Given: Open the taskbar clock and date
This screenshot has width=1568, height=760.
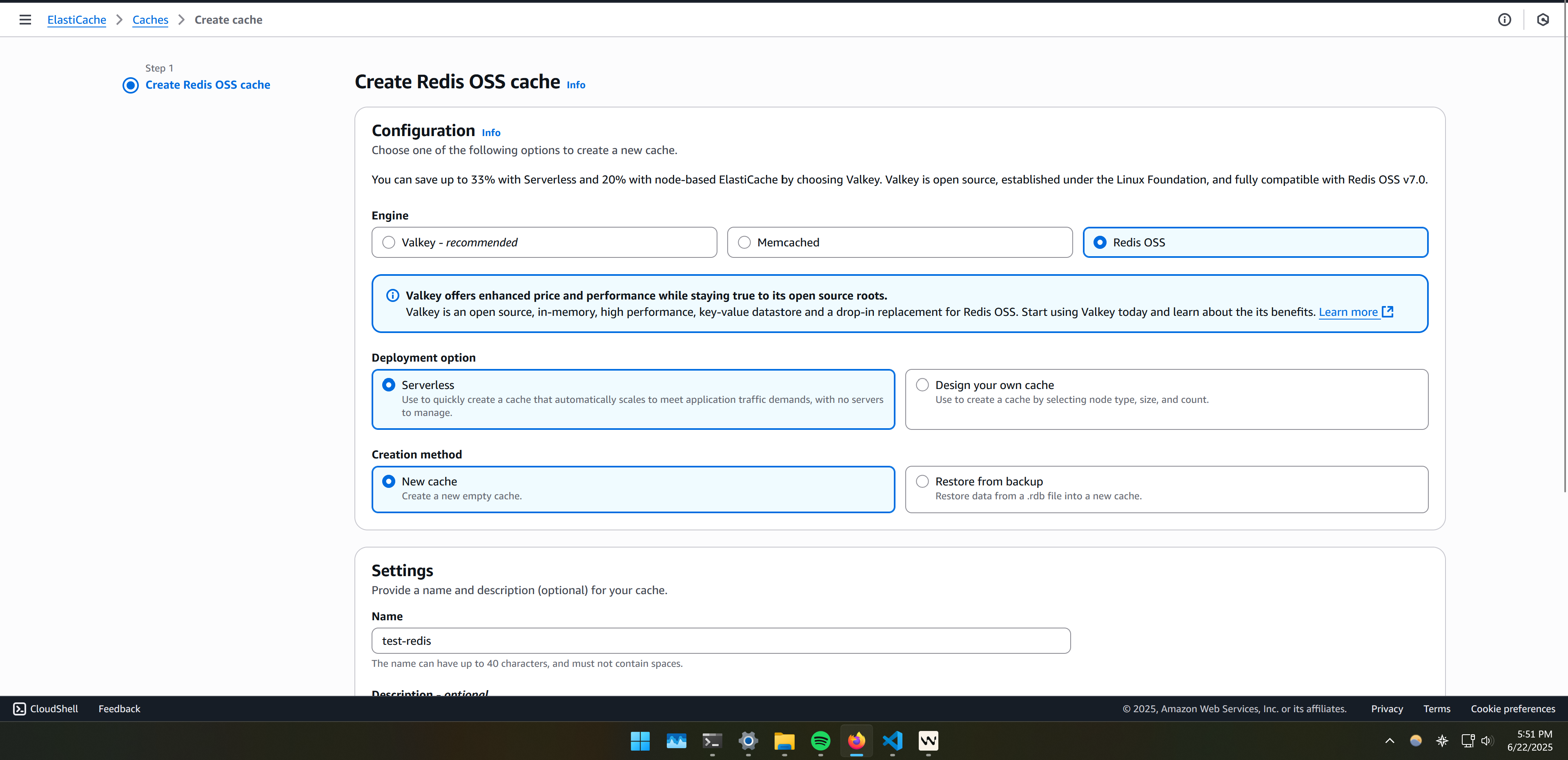Looking at the screenshot, I should (x=1529, y=740).
